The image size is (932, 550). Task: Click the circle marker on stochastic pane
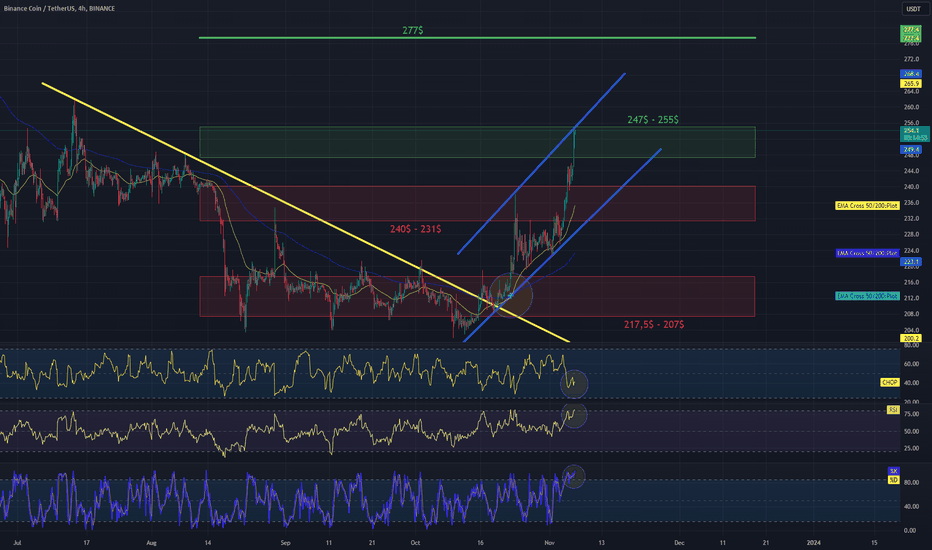click(574, 476)
